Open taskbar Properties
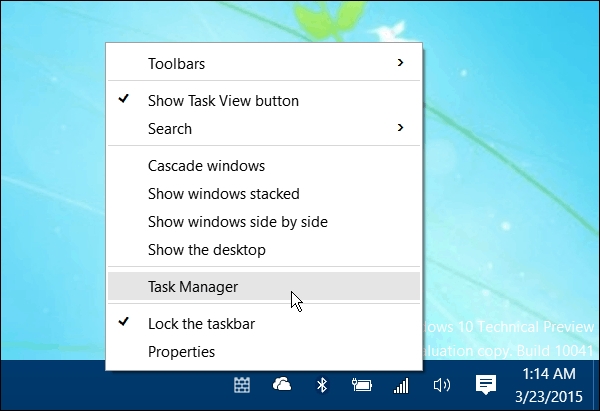The image size is (600, 411). pos(181,352)
